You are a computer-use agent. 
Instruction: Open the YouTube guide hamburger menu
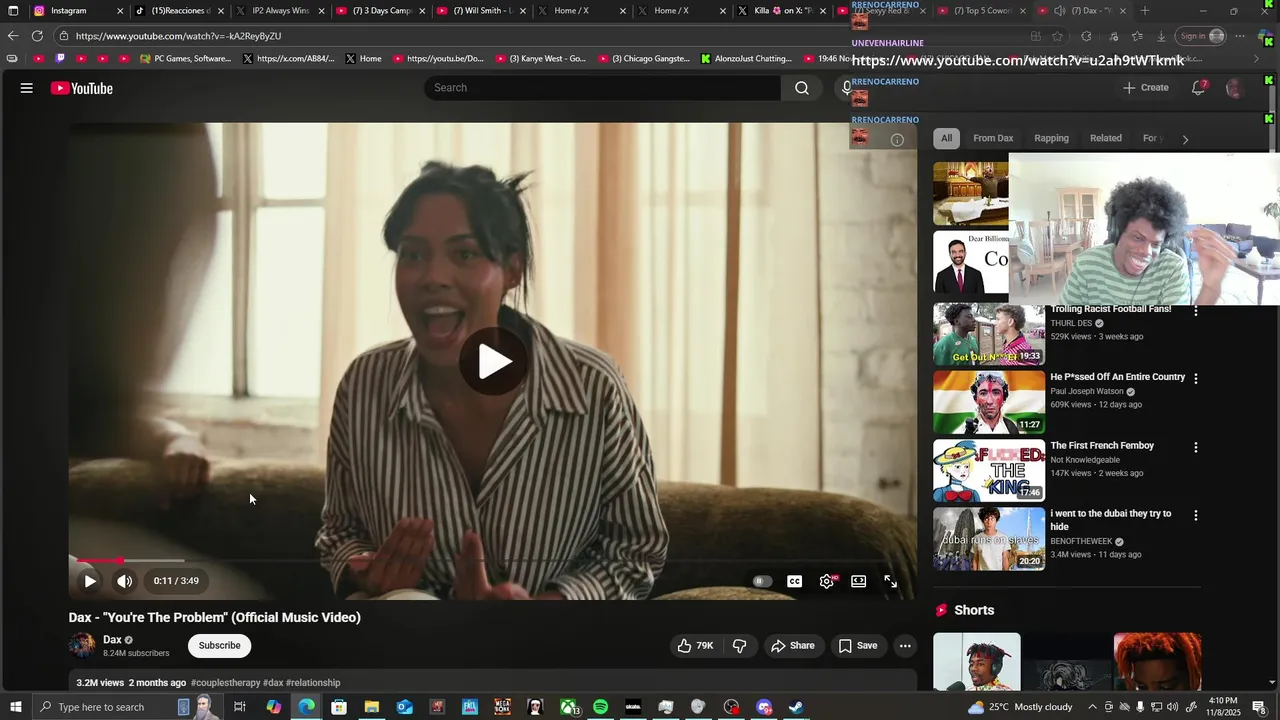click(x=27, y=88)
